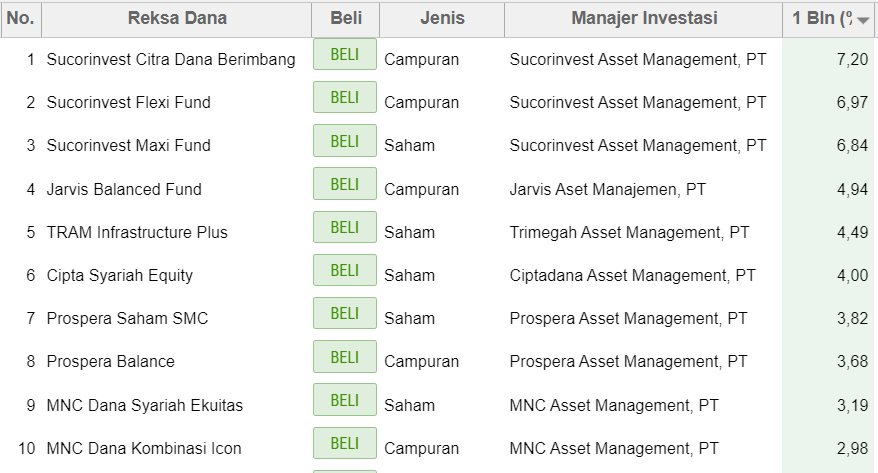Click BELI button for Sucorinvest Citra Dana Berimbang

[345, 54]
